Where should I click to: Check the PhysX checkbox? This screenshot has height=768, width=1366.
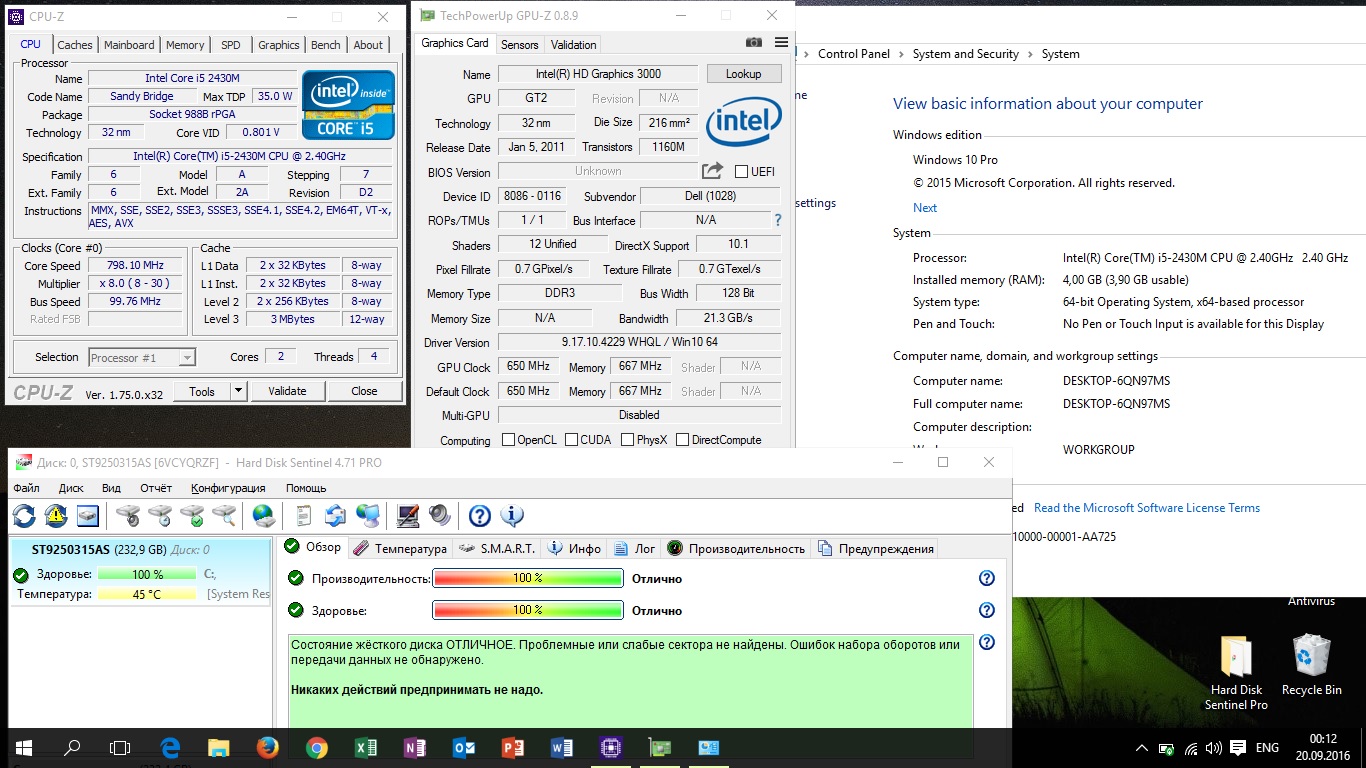click(x=628, y=440)
